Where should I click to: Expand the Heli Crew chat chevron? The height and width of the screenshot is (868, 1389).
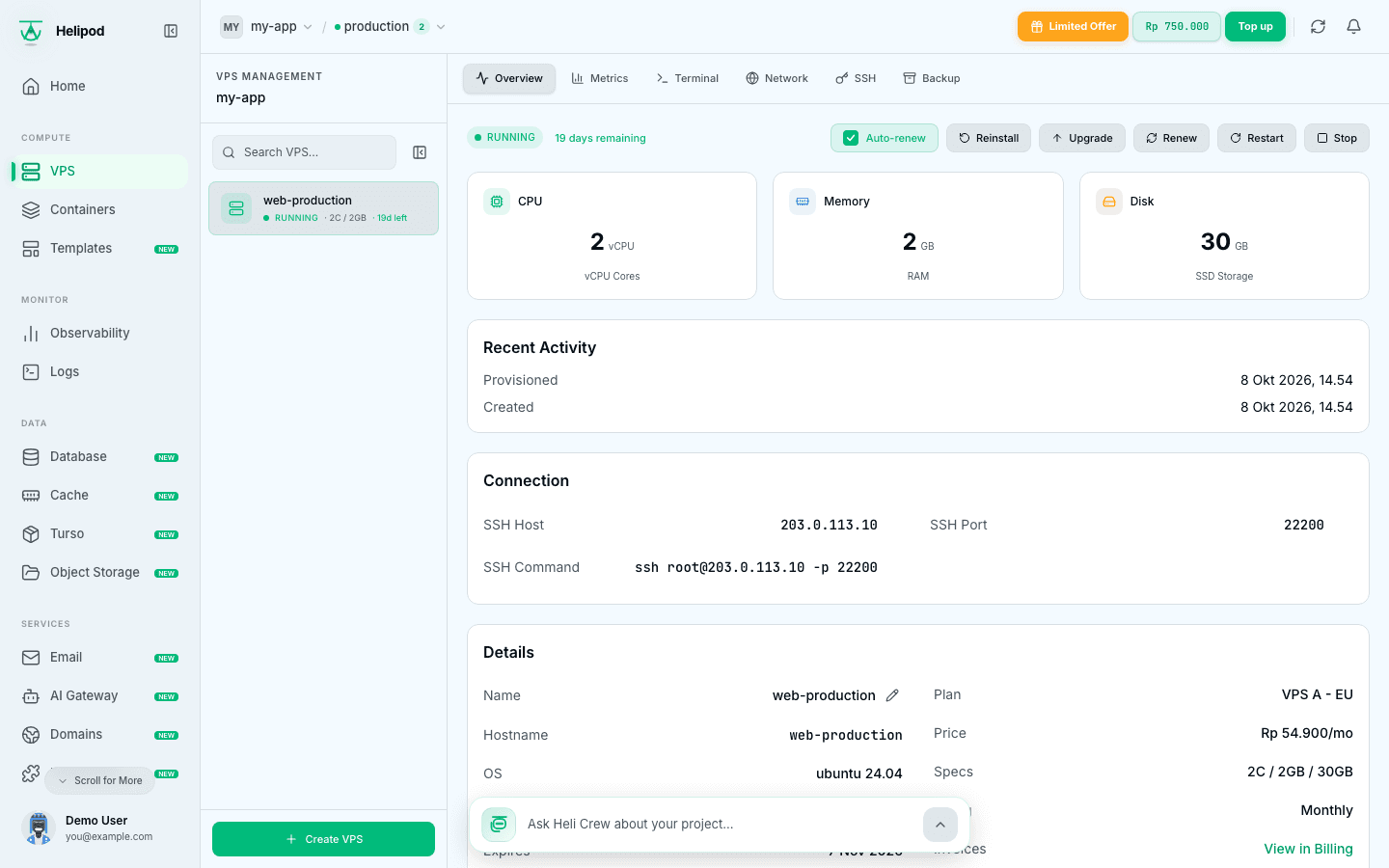pos(940,825)
